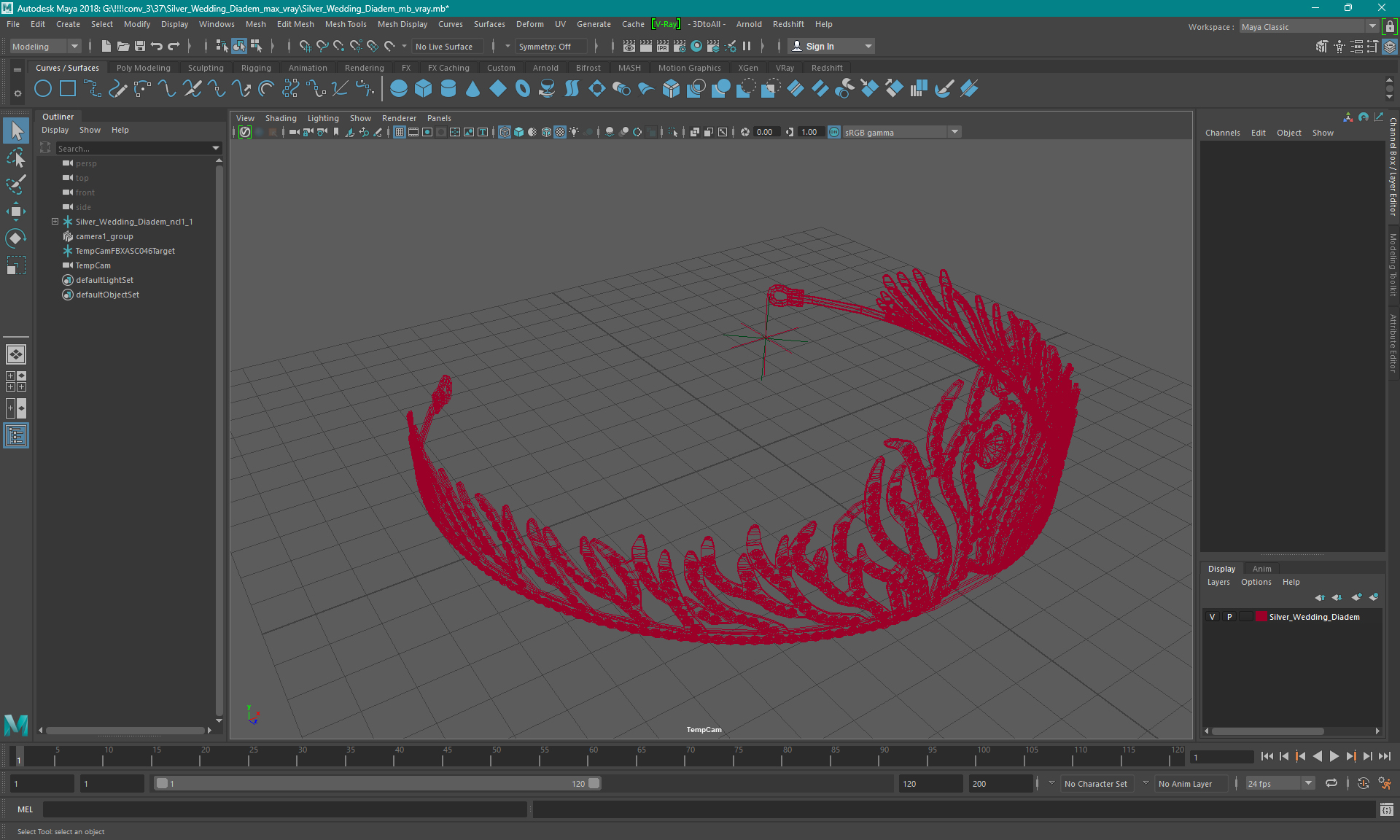The height and width of the screenshot is (840, 1400).
Task: Open the Script Editor icon
Action: coord(1387,809)
